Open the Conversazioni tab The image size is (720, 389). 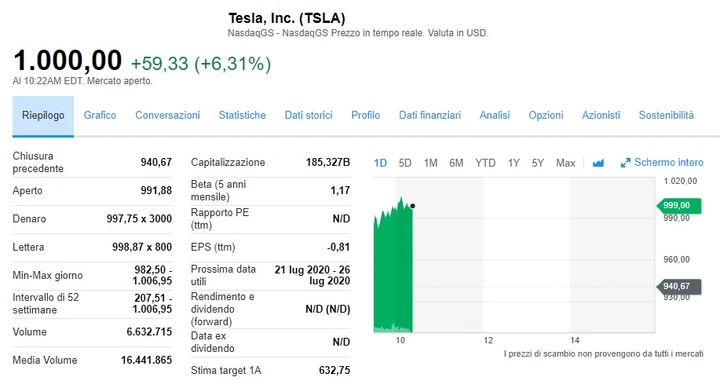coord(168,115)
